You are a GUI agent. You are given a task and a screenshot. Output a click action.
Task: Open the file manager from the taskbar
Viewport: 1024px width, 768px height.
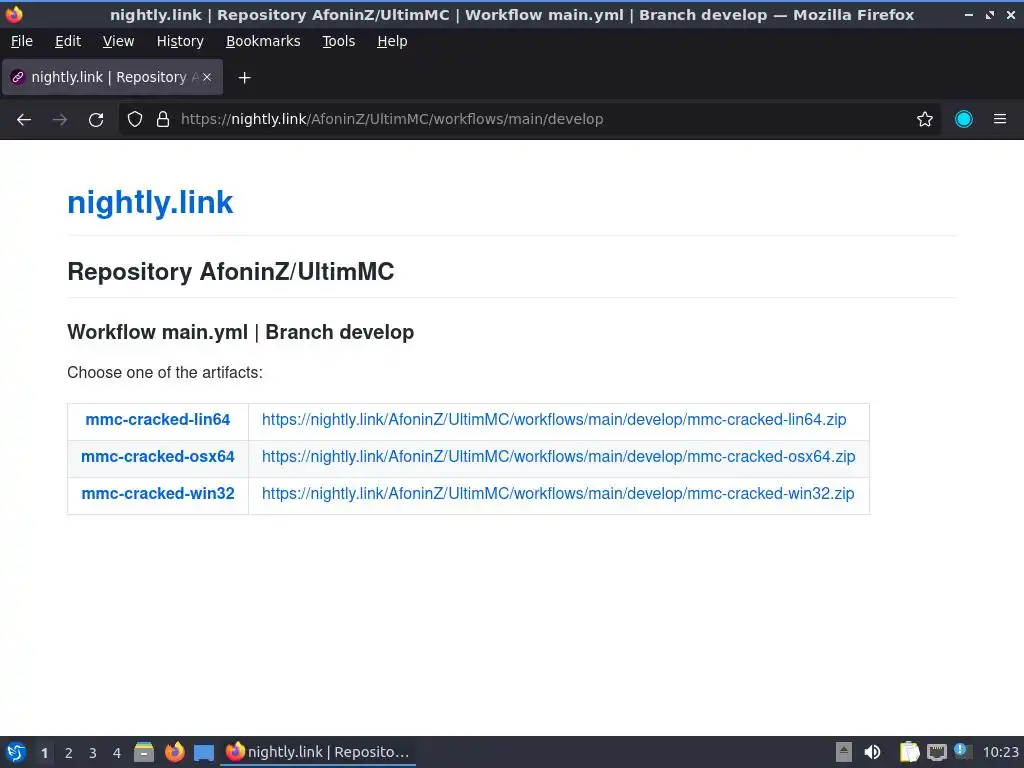144,752
